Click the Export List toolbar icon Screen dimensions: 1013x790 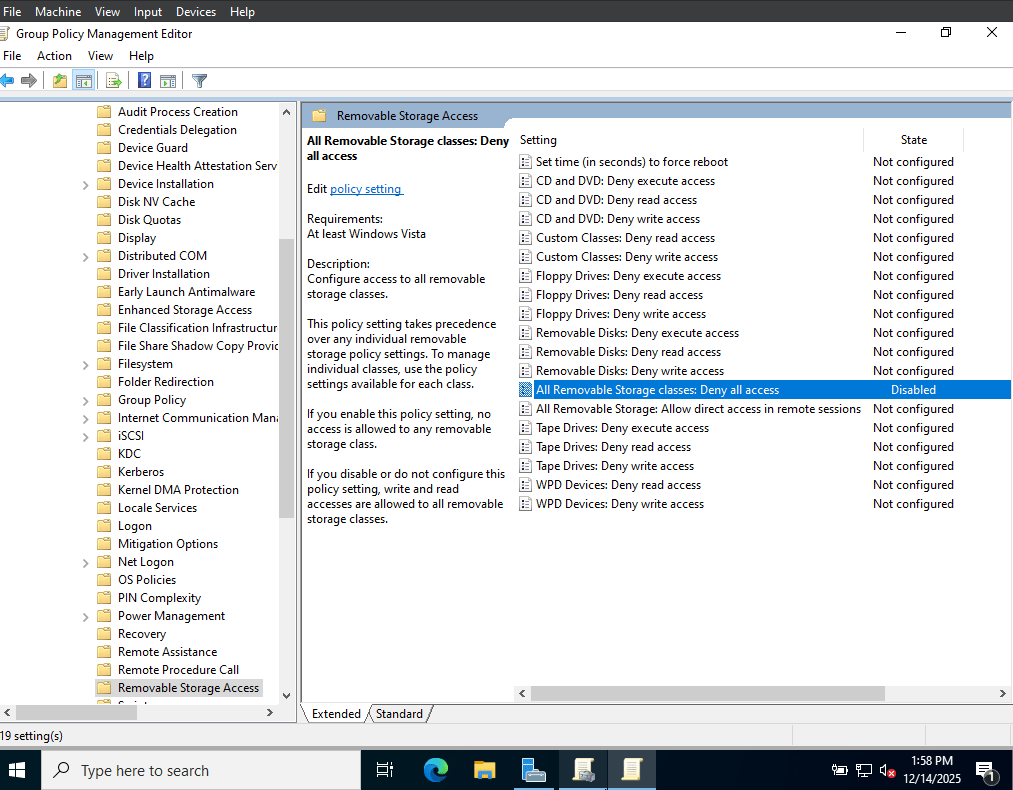(x=114, y=81)
